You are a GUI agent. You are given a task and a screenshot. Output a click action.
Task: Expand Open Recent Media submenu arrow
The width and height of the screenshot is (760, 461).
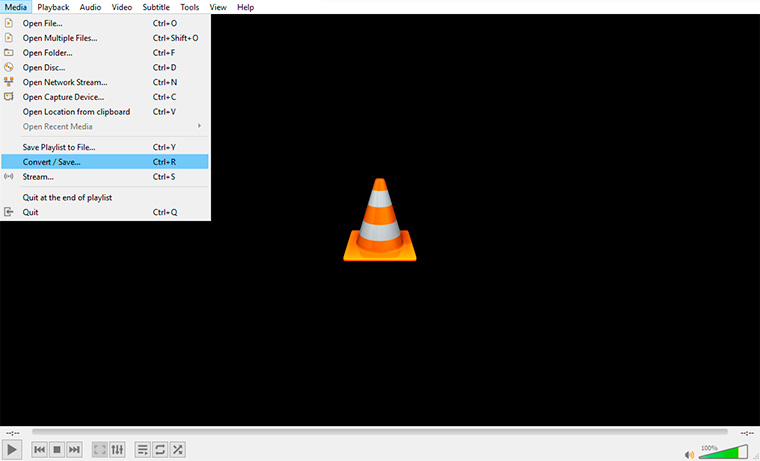199,126
